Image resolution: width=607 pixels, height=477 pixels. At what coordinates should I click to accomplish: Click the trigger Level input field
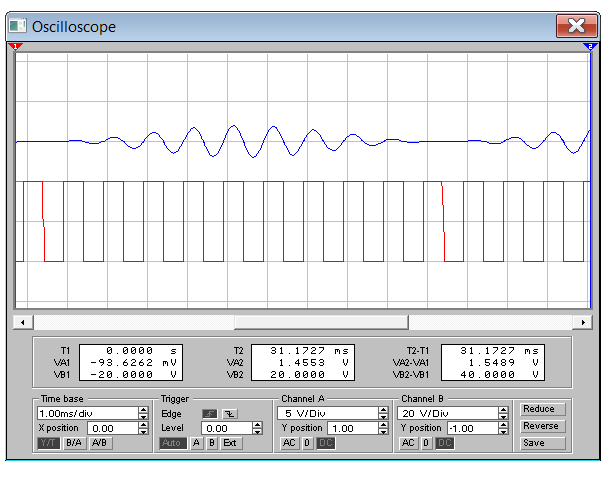point(227,428)
